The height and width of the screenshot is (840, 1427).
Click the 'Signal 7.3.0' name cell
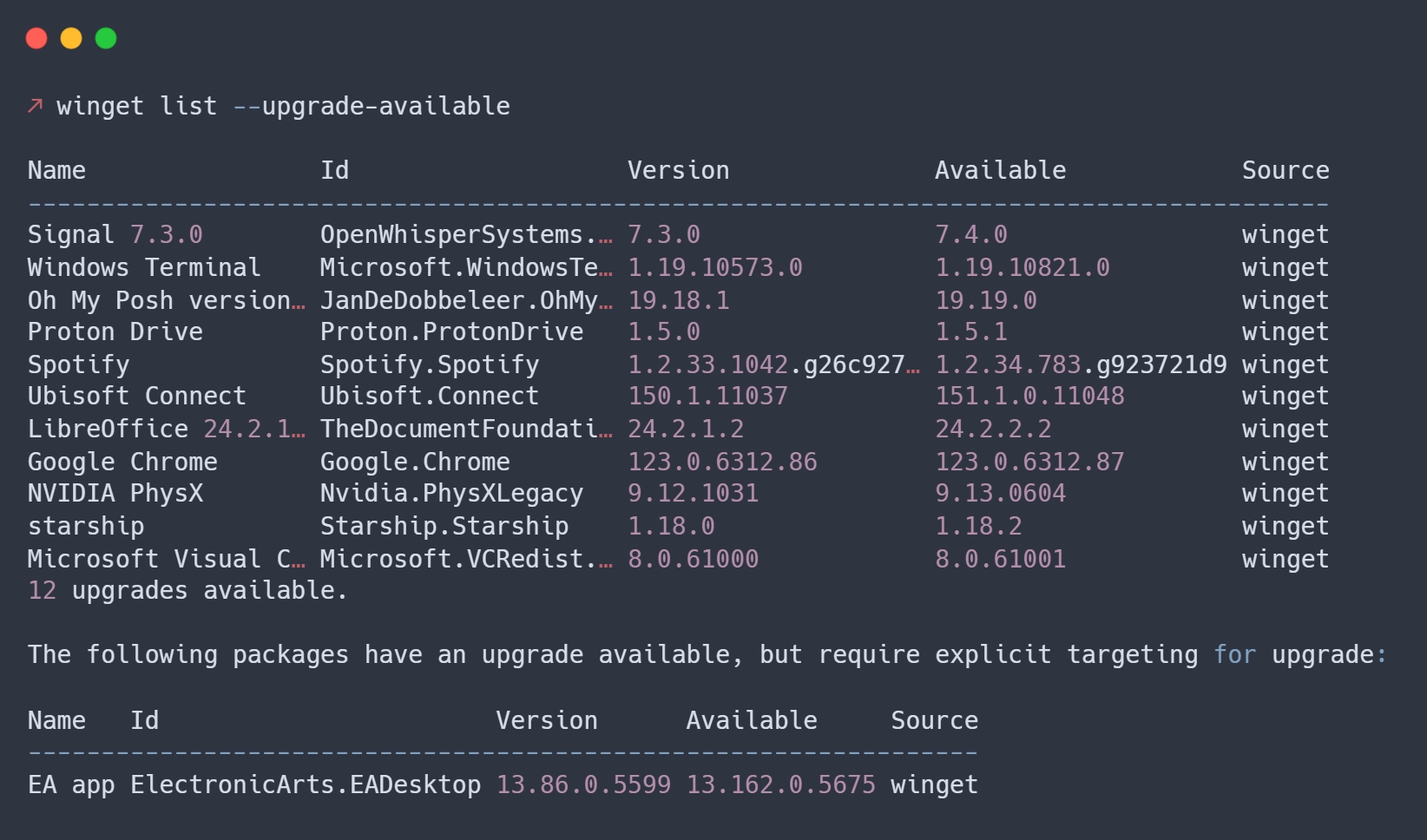pyautogui.click(x=115, y=234)
